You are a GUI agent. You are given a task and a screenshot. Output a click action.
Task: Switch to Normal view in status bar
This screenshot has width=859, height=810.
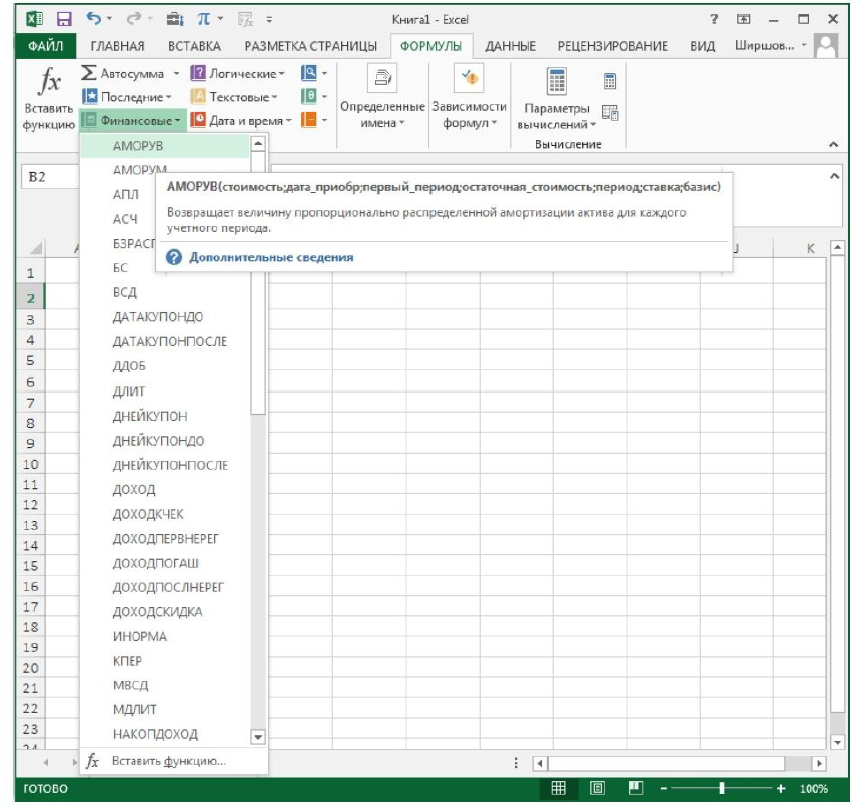point(558,788)
